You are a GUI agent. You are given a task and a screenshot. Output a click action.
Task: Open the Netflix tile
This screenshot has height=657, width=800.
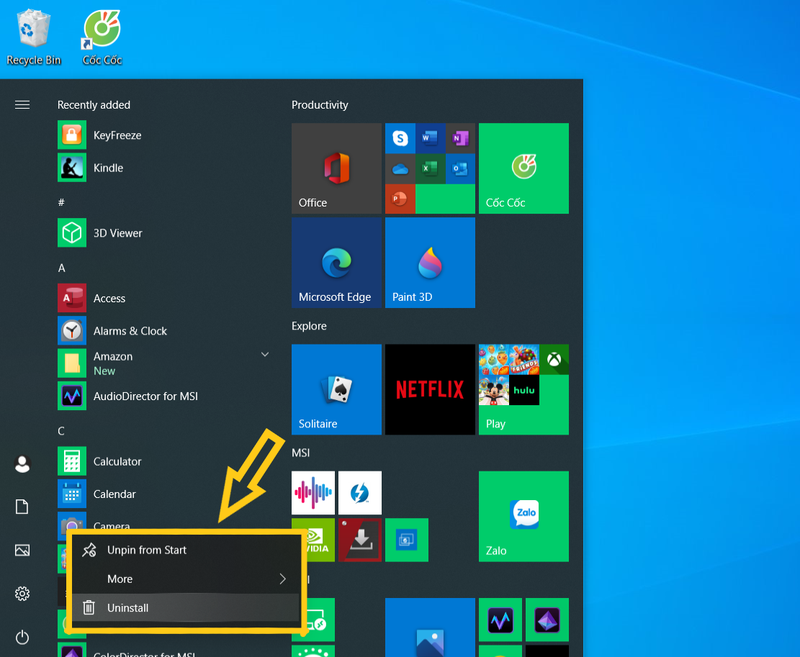pyautogui.click(x=430, y=389)
